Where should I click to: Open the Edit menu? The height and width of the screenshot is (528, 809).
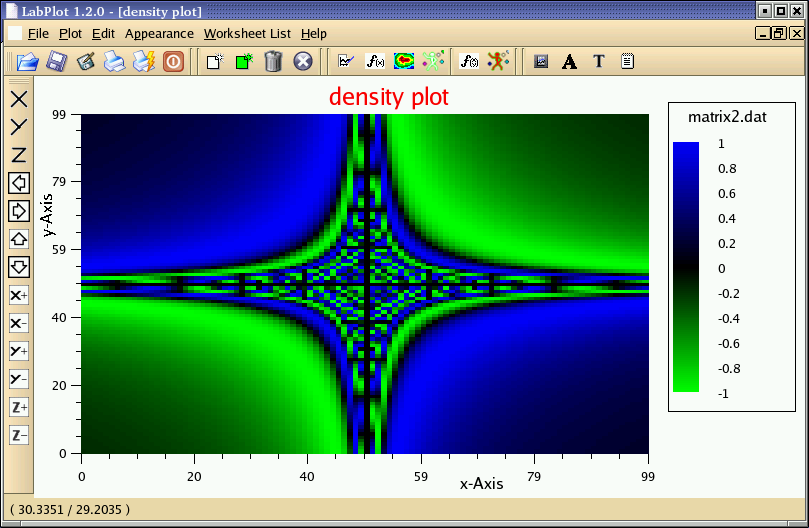[x=103, y=34]
